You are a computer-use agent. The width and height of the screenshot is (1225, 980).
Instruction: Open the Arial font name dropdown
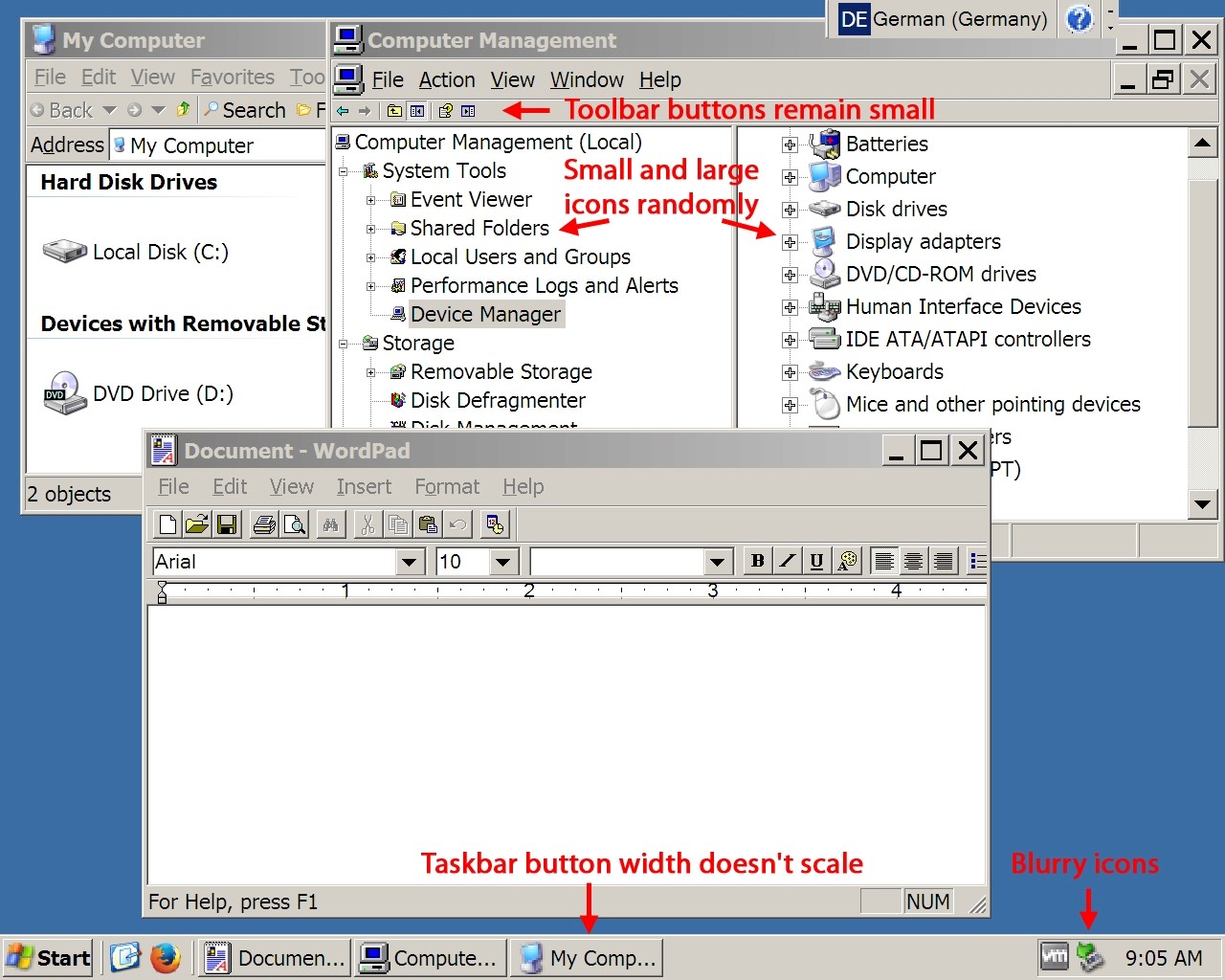point(410,562)
